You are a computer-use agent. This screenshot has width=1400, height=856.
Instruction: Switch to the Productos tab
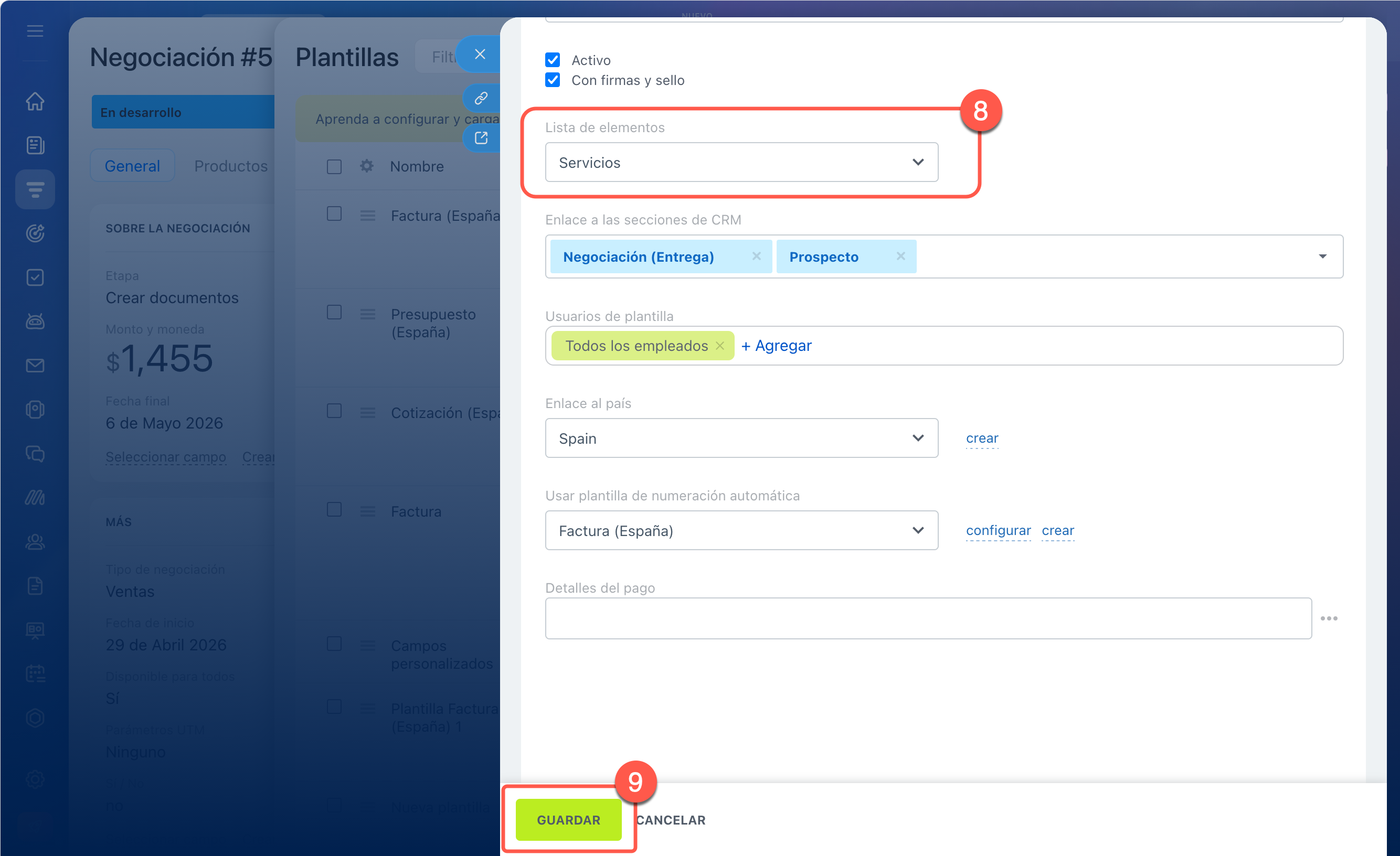[x=231, y=166]
